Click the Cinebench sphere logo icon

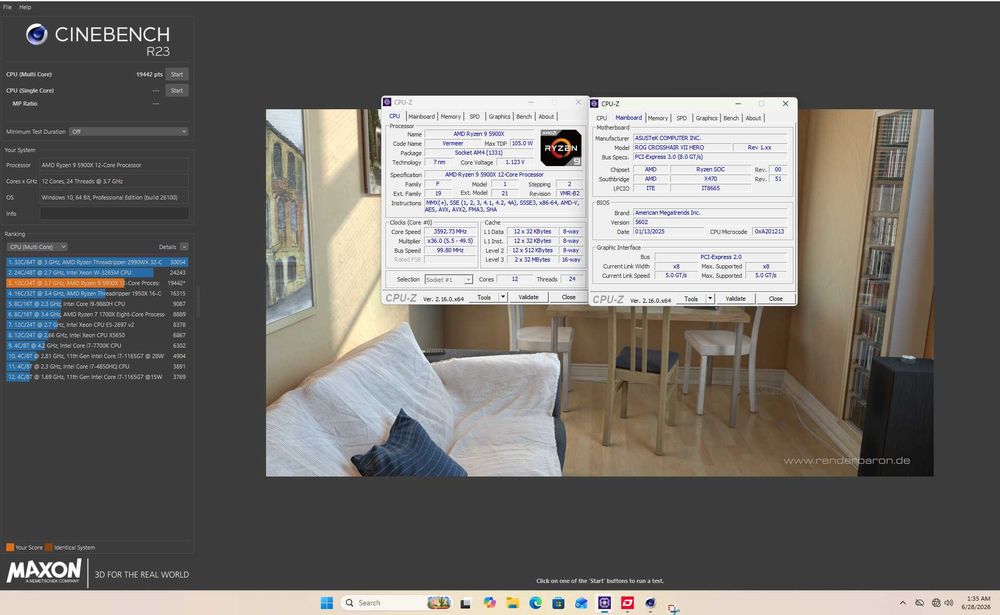pyautogui.click(x=36, y=34)
